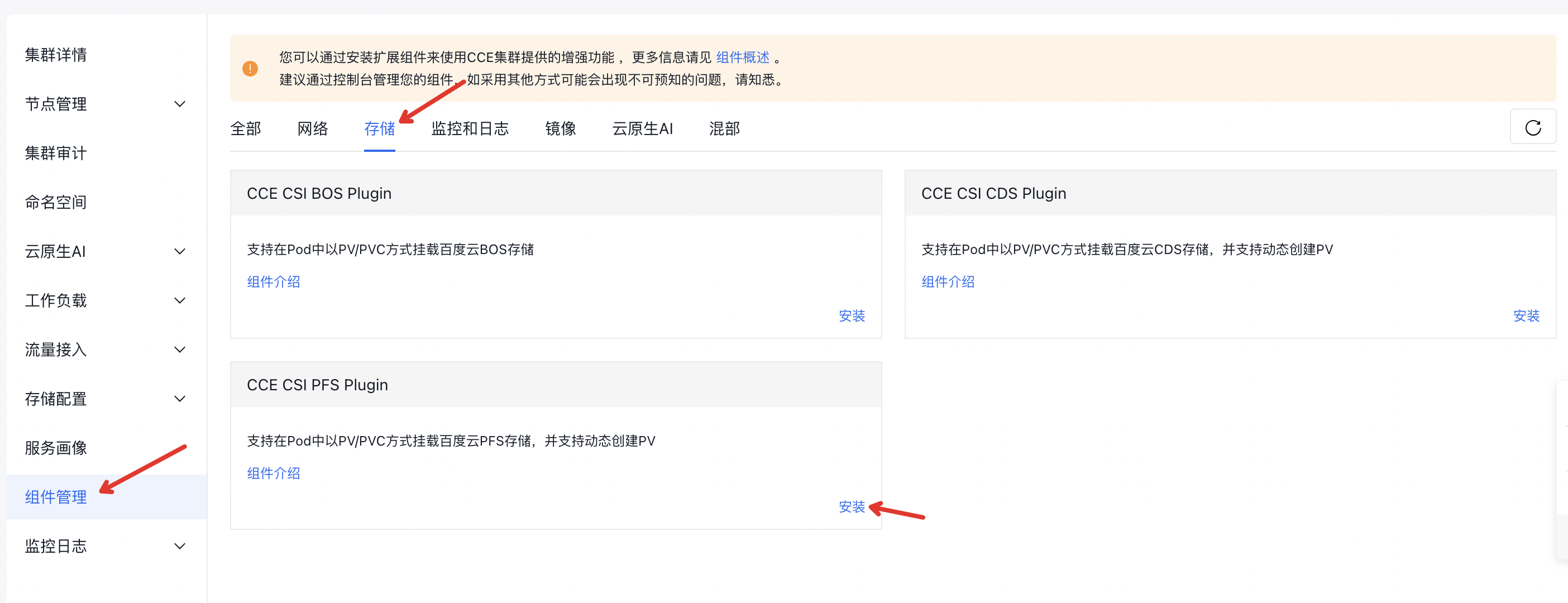Image resolution: width=1568 pixels, height=603 pixels.
Task: Expand the 存储配置 sidebar section
Action: 180,399
